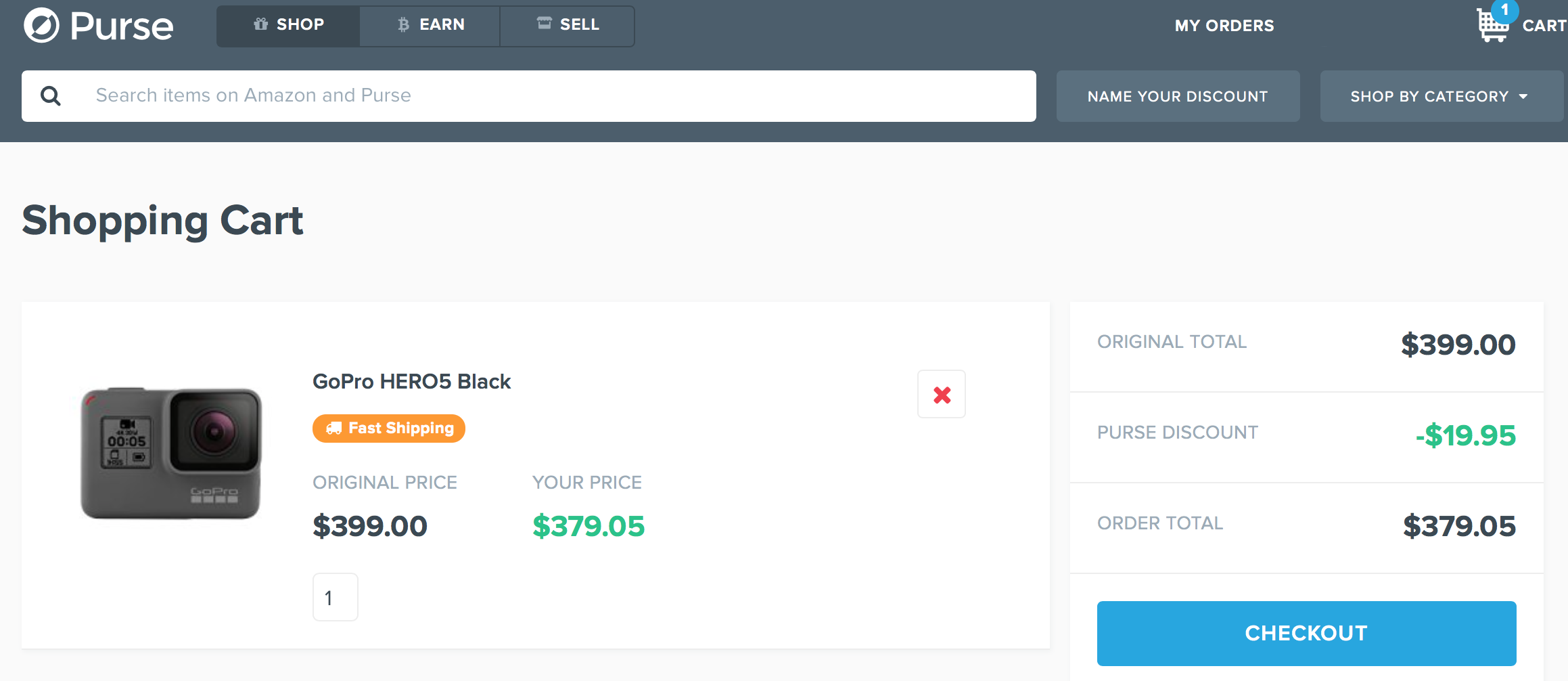Click the cart item count badge
Screen dimensions: 1568x681
[1504, 10]
